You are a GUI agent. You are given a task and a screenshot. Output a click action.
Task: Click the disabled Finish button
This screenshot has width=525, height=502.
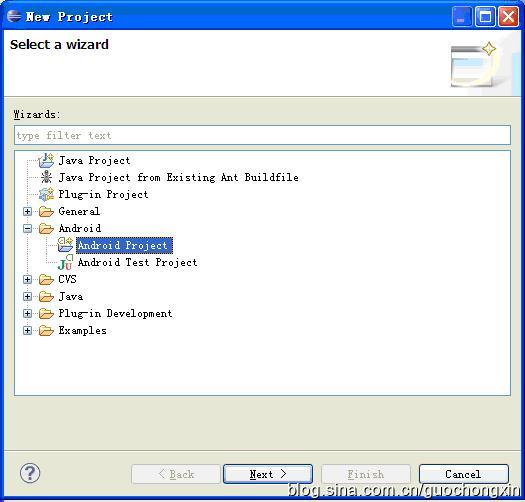tap(366, 474)
